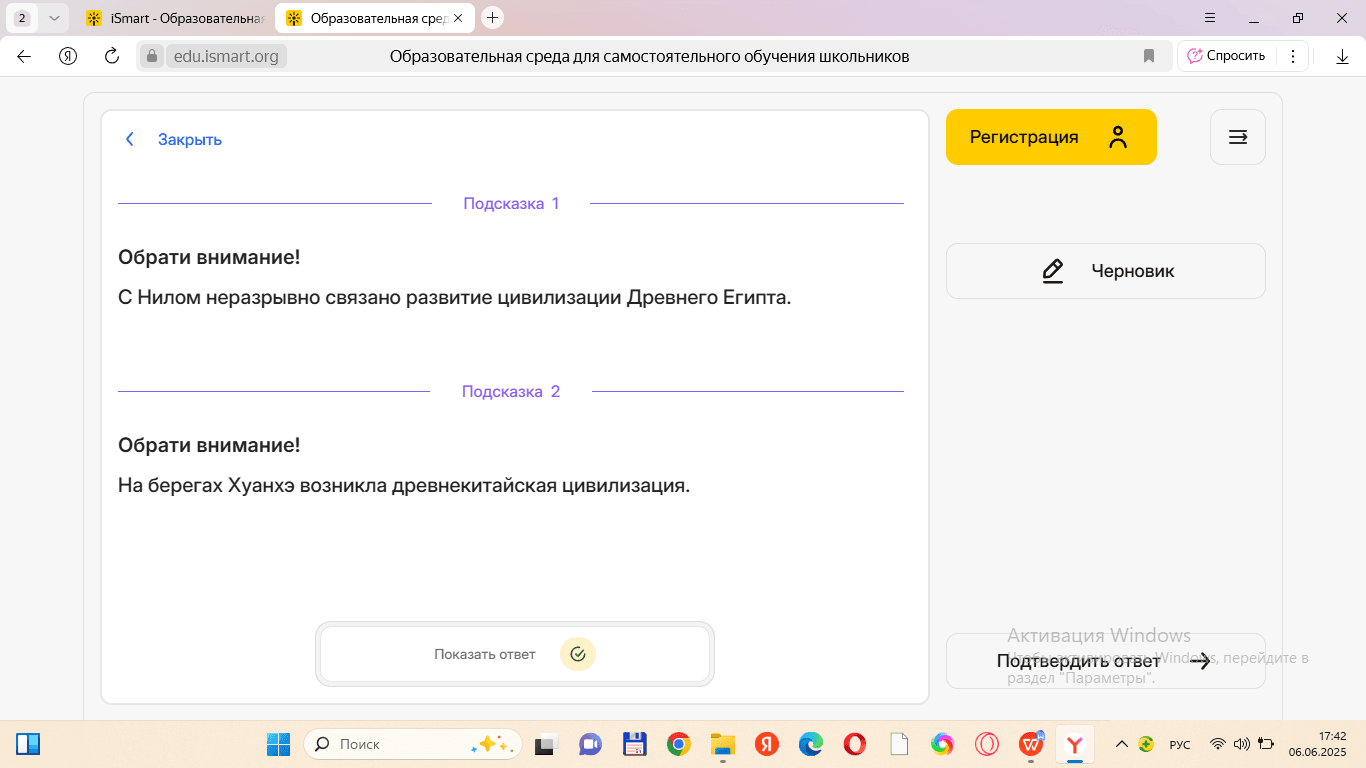This screenshot has height=768, width=1366.
Task: Click the Закрыть back arrow link
Action: [x=172, y=140]
